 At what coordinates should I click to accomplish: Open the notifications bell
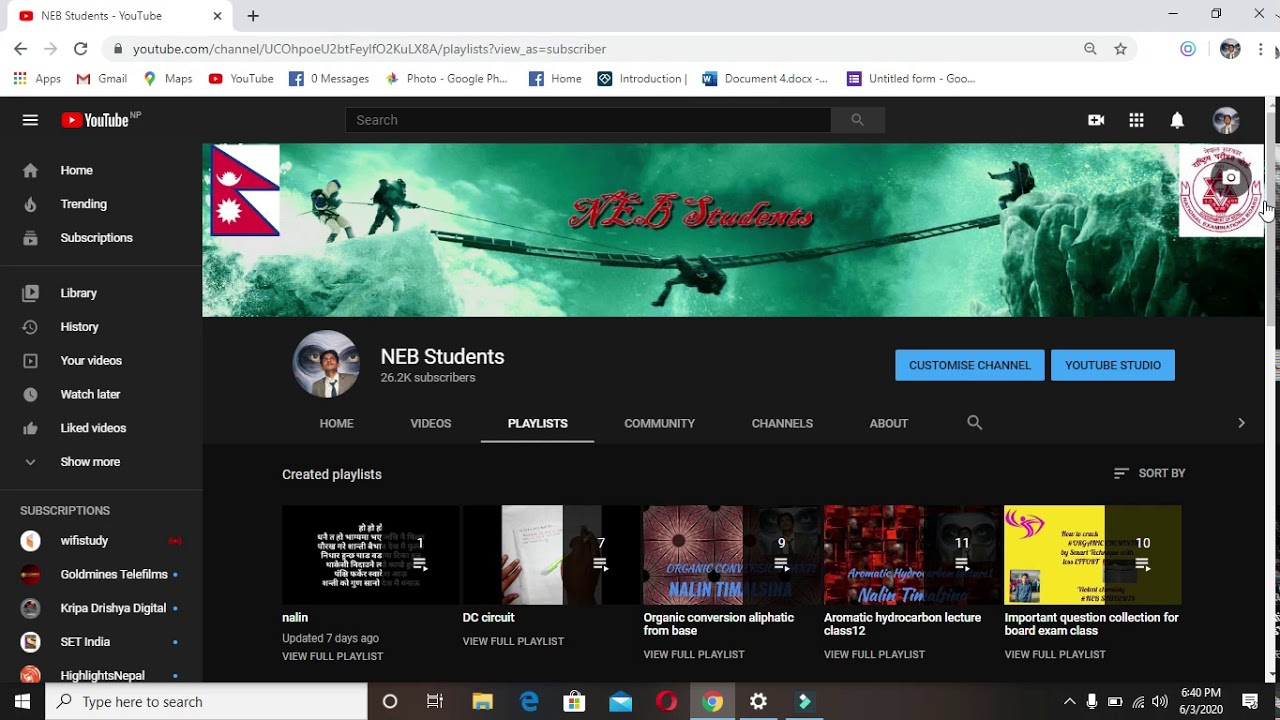tap(1177, 120)
